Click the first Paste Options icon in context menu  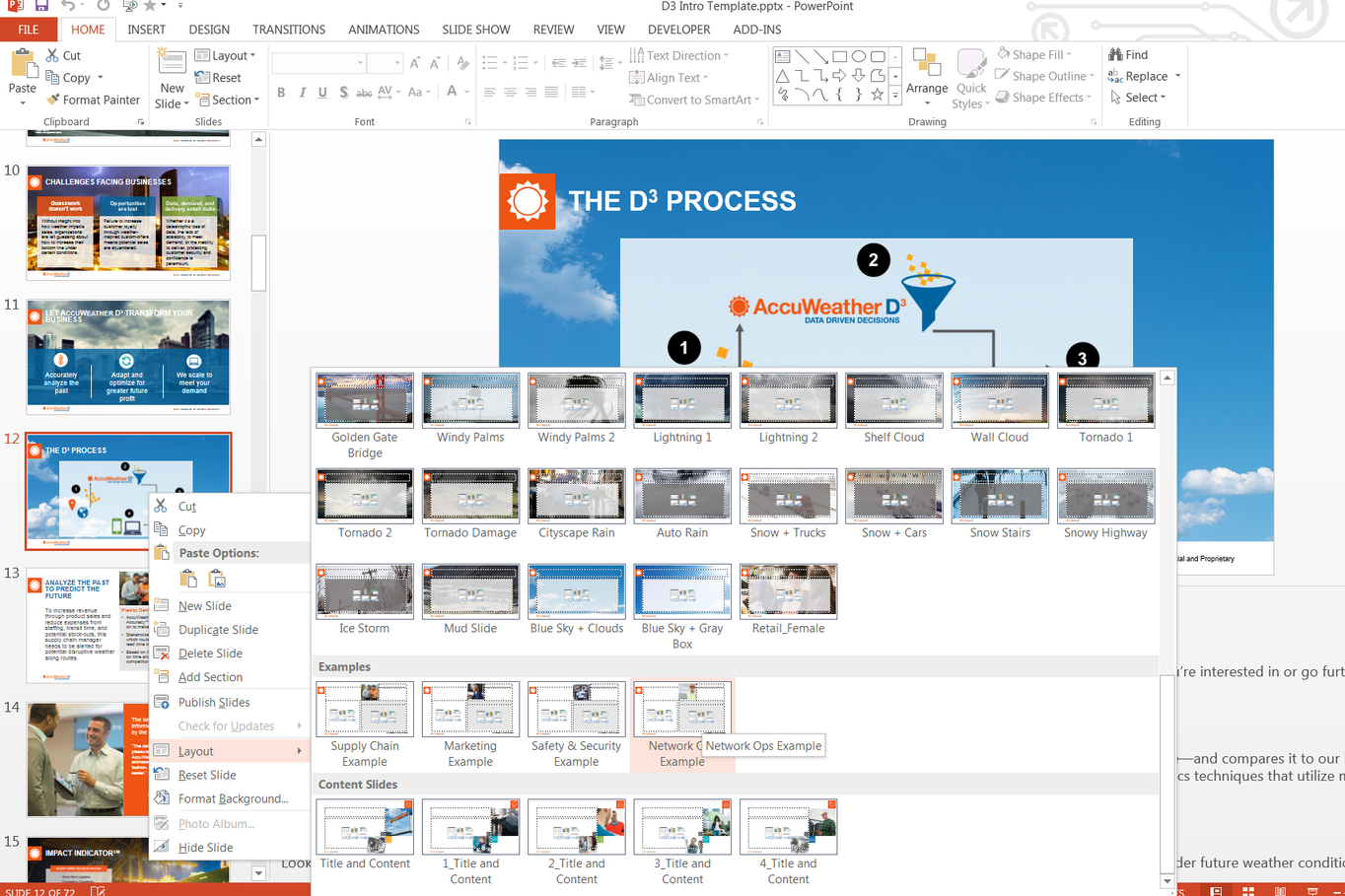188,580
